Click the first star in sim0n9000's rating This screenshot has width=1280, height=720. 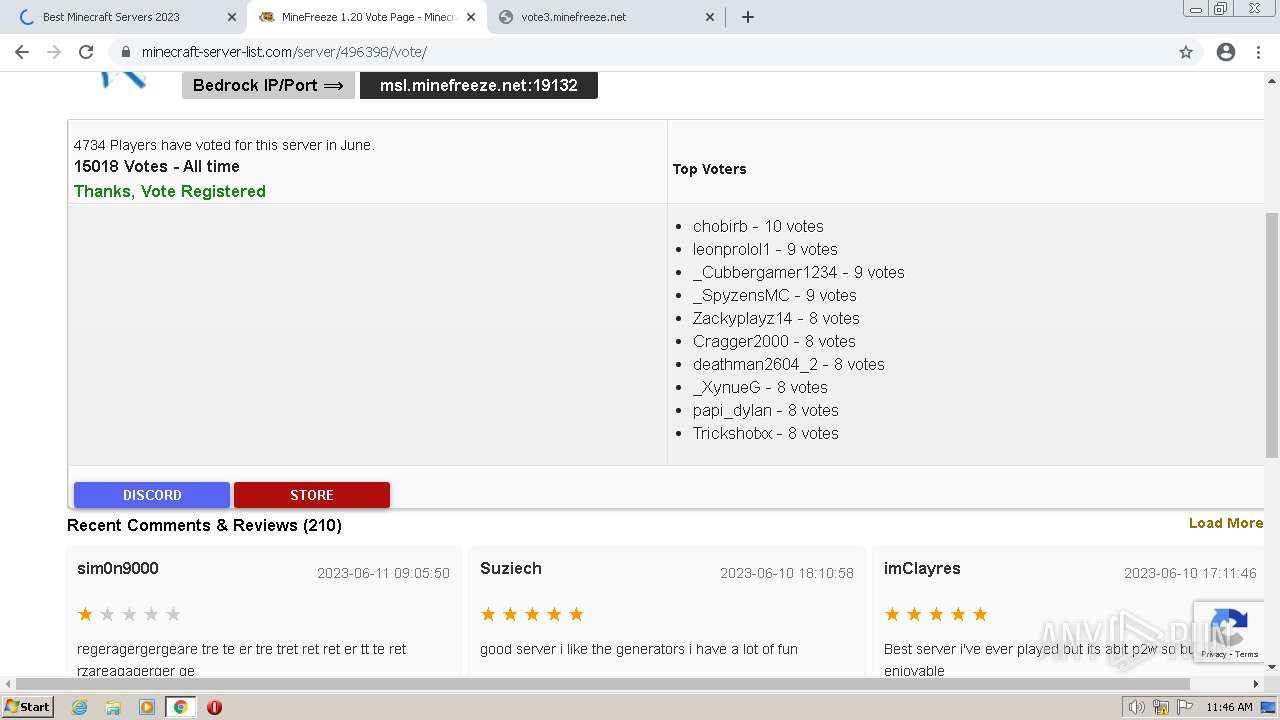pos(85,614)
